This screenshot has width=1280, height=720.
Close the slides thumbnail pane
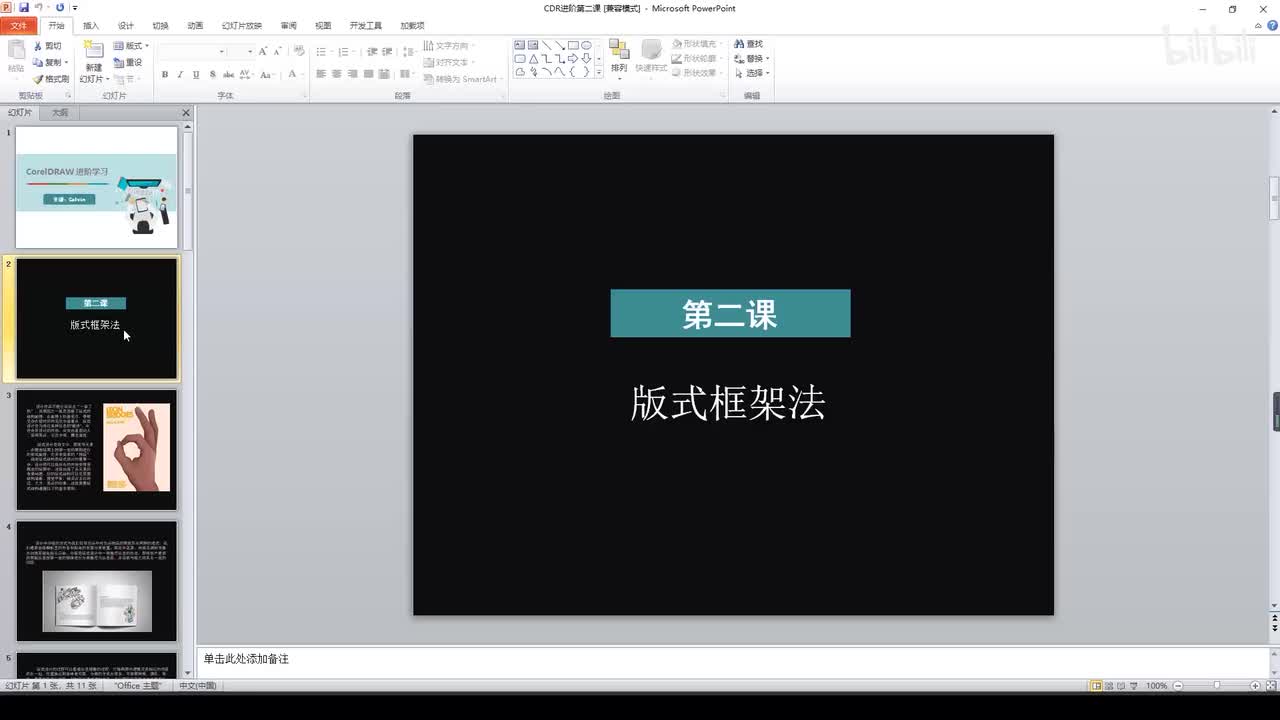(186, 113)
